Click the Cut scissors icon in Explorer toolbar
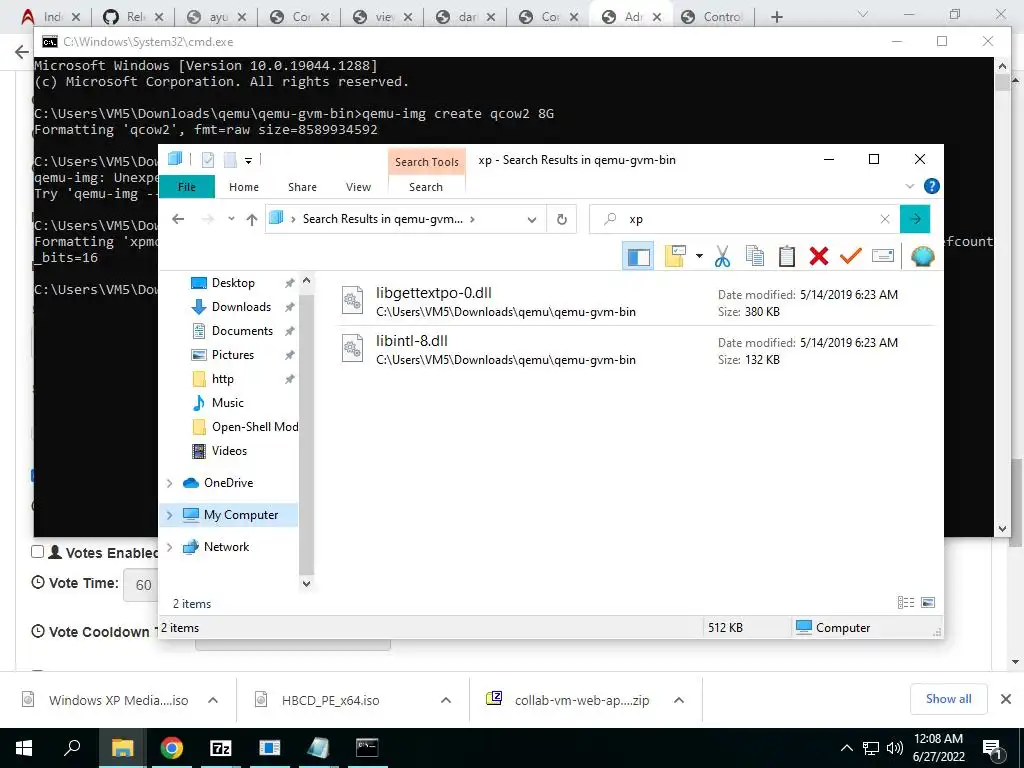Screen dimensions: 1024x768 point(722,256)
